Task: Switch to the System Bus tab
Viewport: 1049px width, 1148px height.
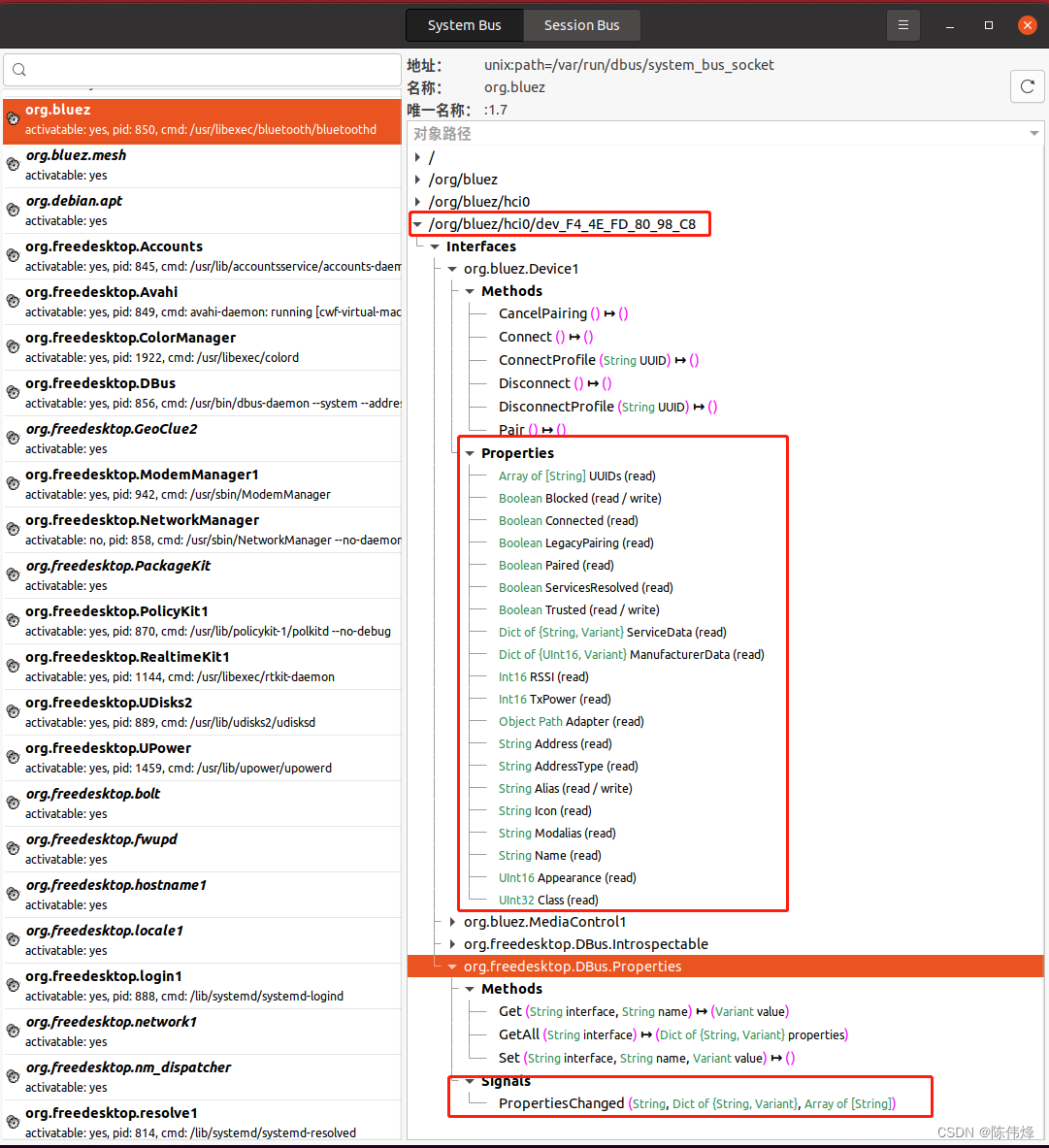Action: [464, 25]
